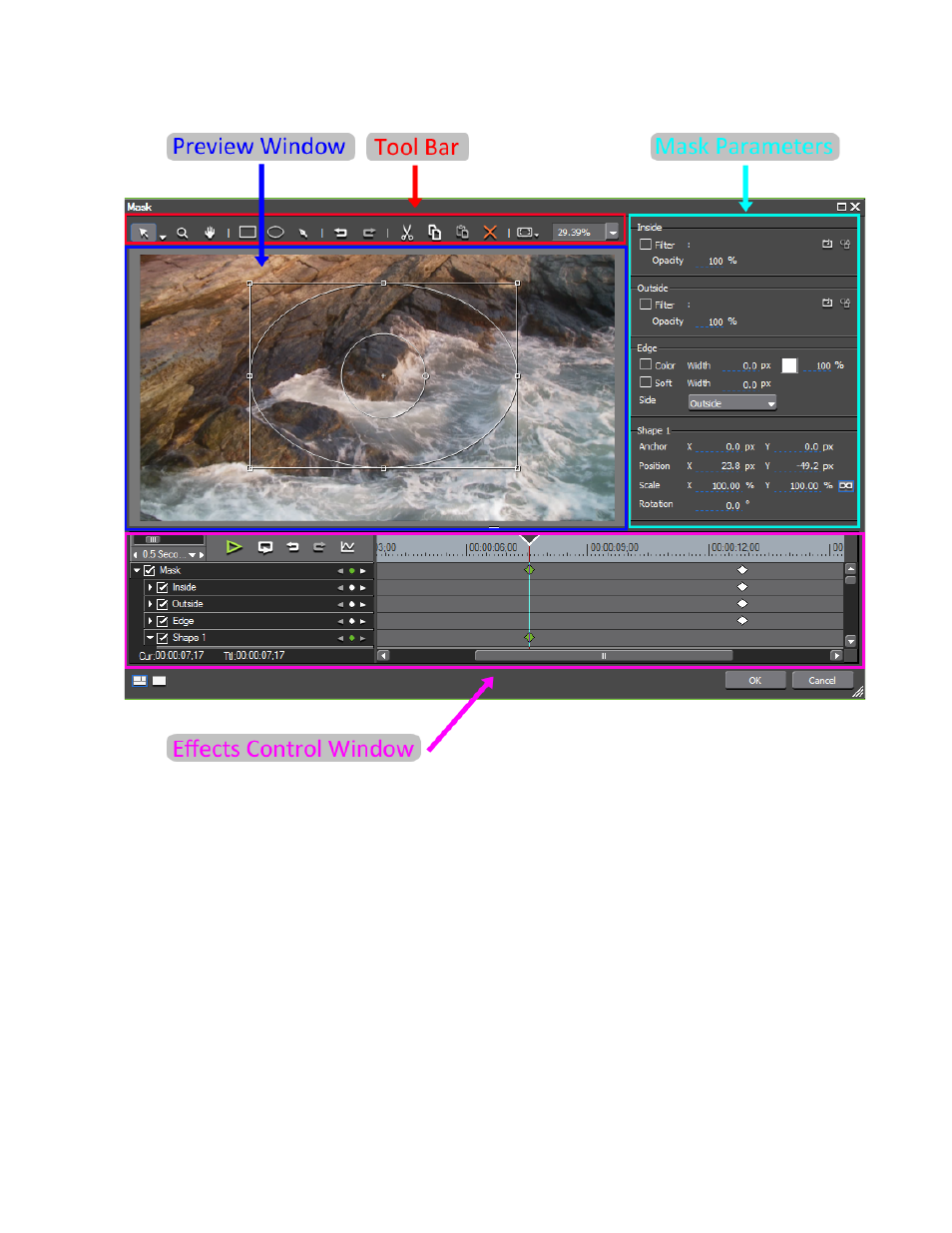Open the preview display options menu

point(528,233)
